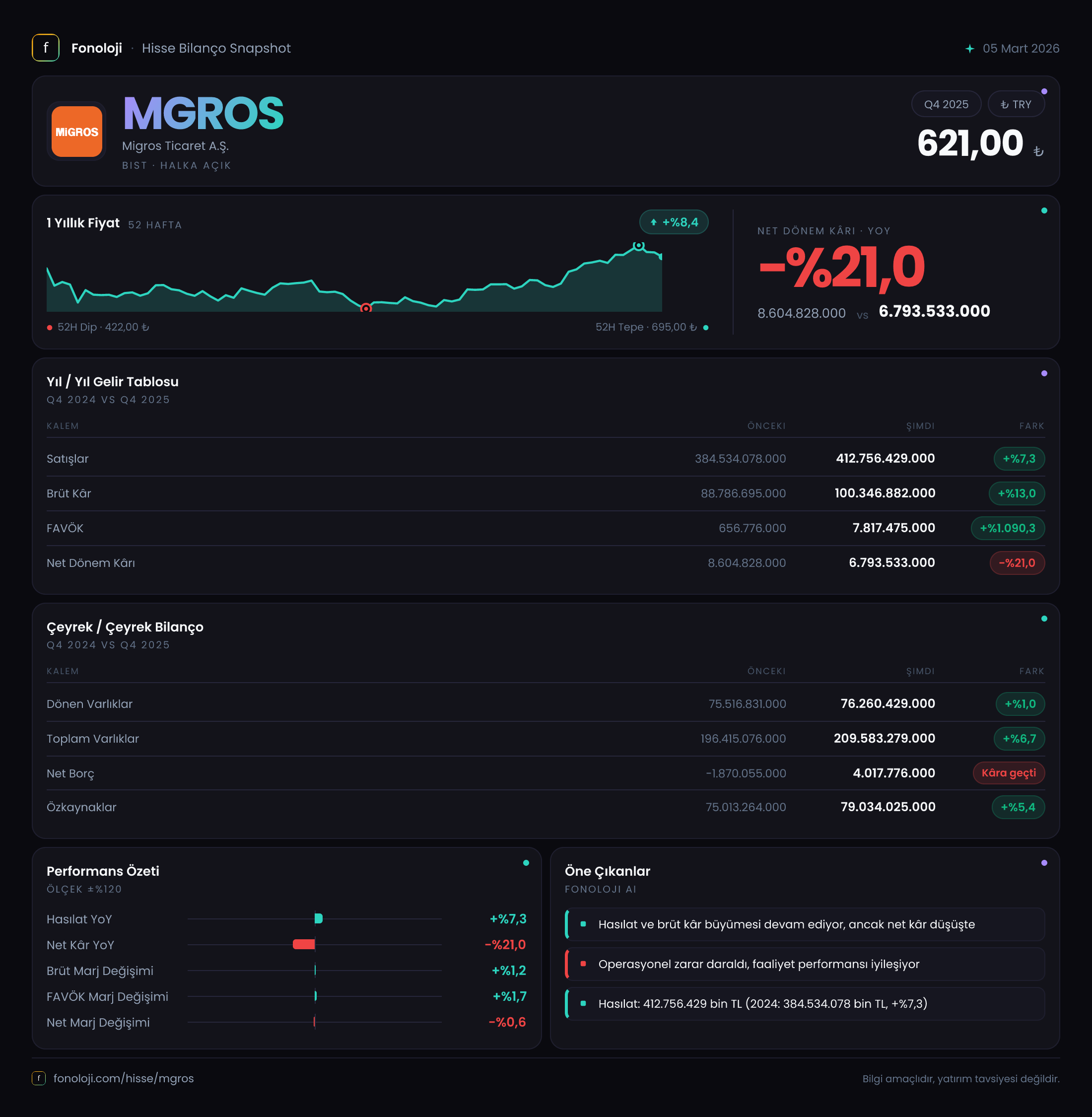Click the +%1,2 Brüt Marj Değişimi value
The image size is (1092, 1117).
pyautogui.click(x=509, y=970)
